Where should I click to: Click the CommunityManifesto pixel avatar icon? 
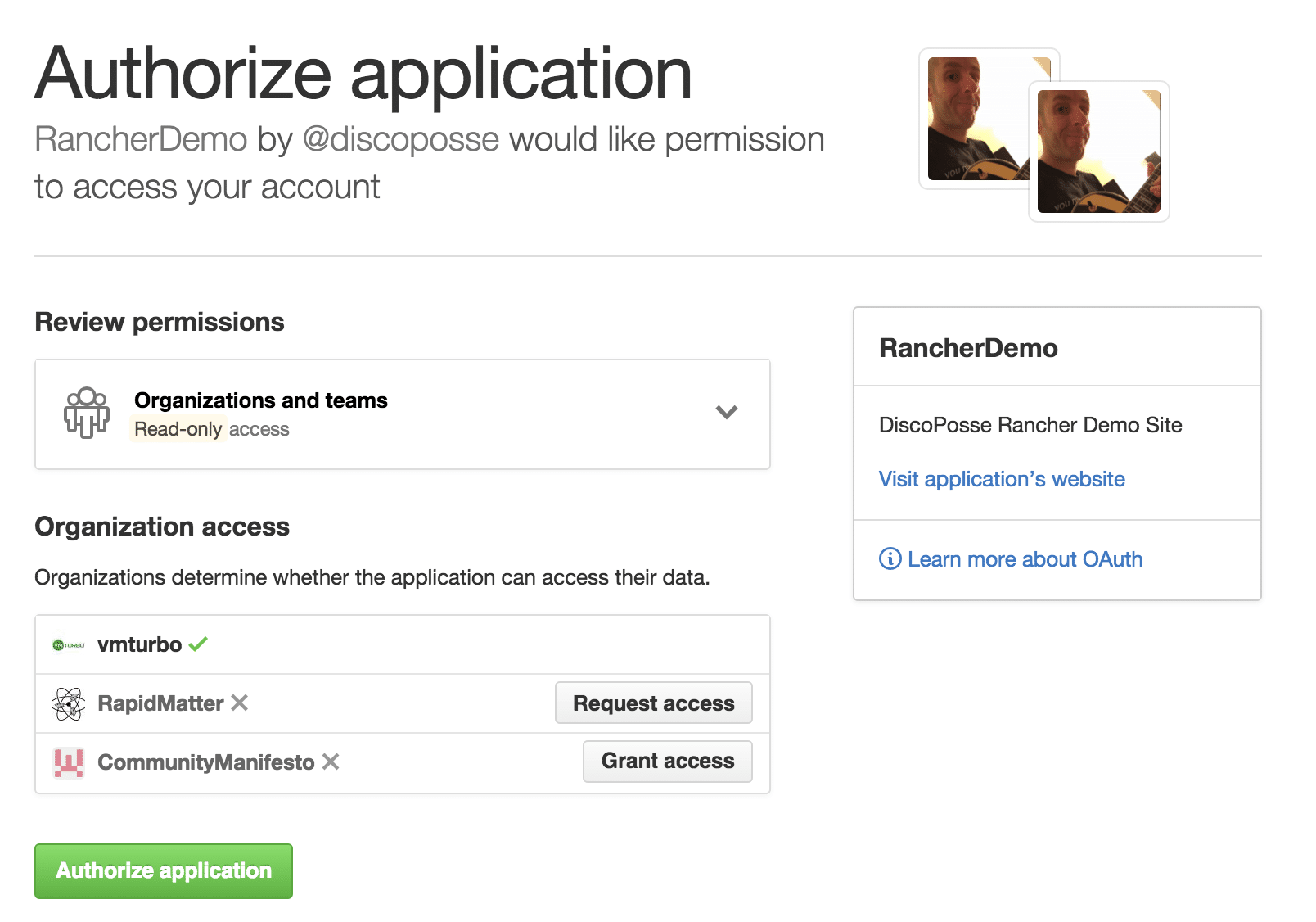coord(69,762)
